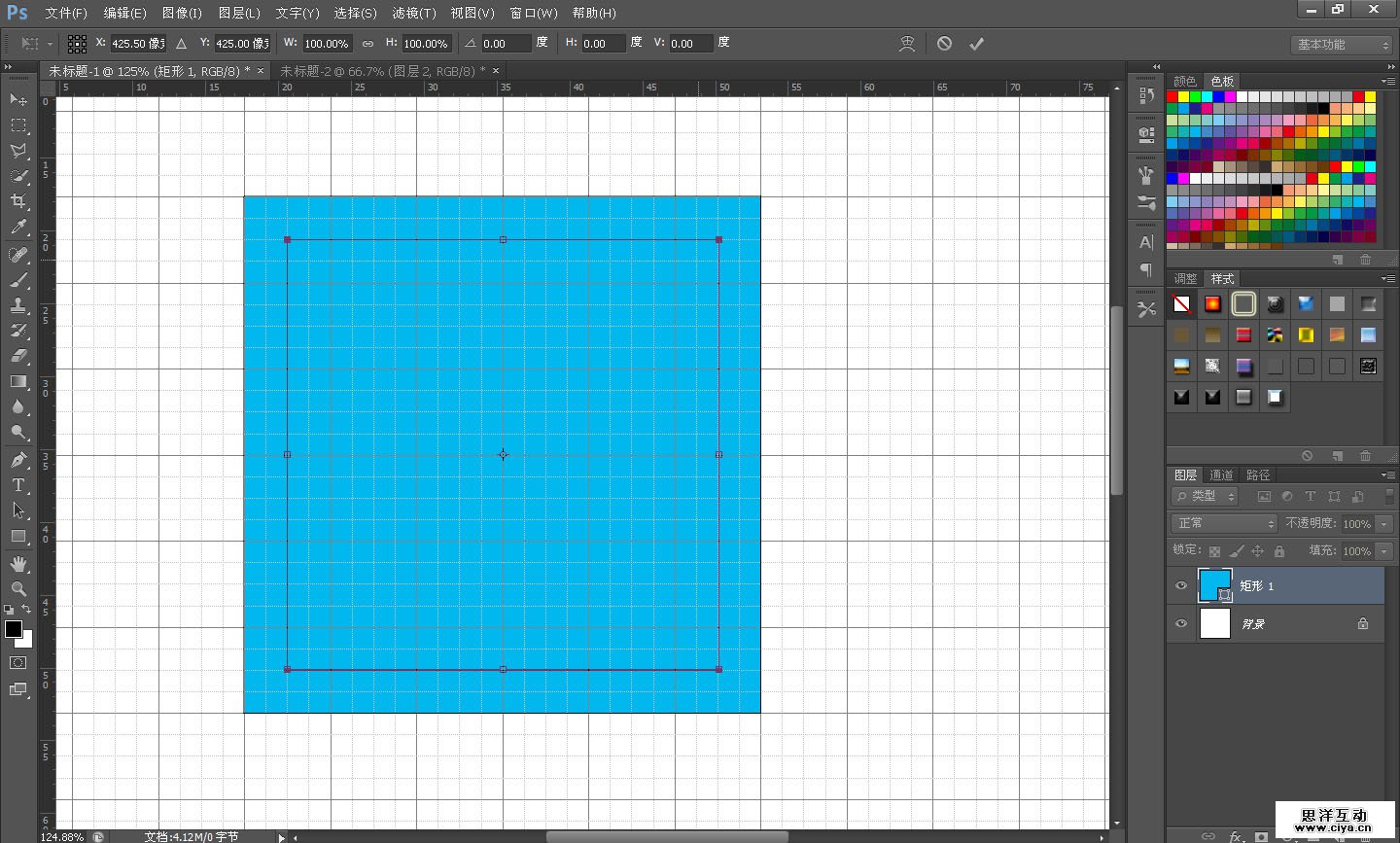Expand the layer opacity 100% dropdown
This screenshot has height=843, width=1400.
[x=1384, y=524]
